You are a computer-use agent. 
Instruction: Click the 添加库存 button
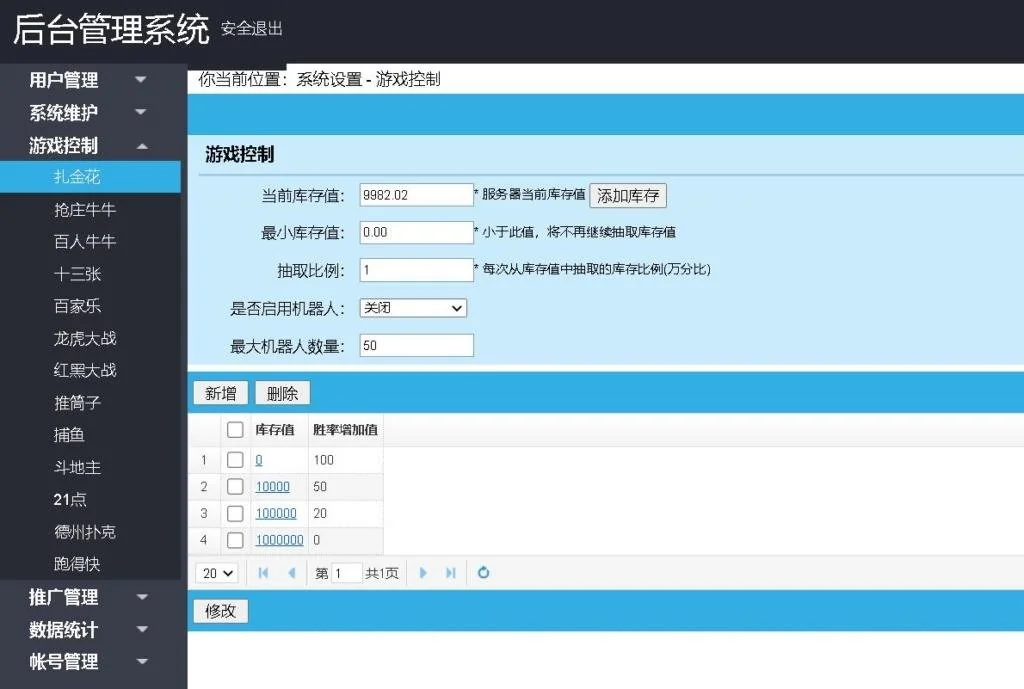(628, 195)
